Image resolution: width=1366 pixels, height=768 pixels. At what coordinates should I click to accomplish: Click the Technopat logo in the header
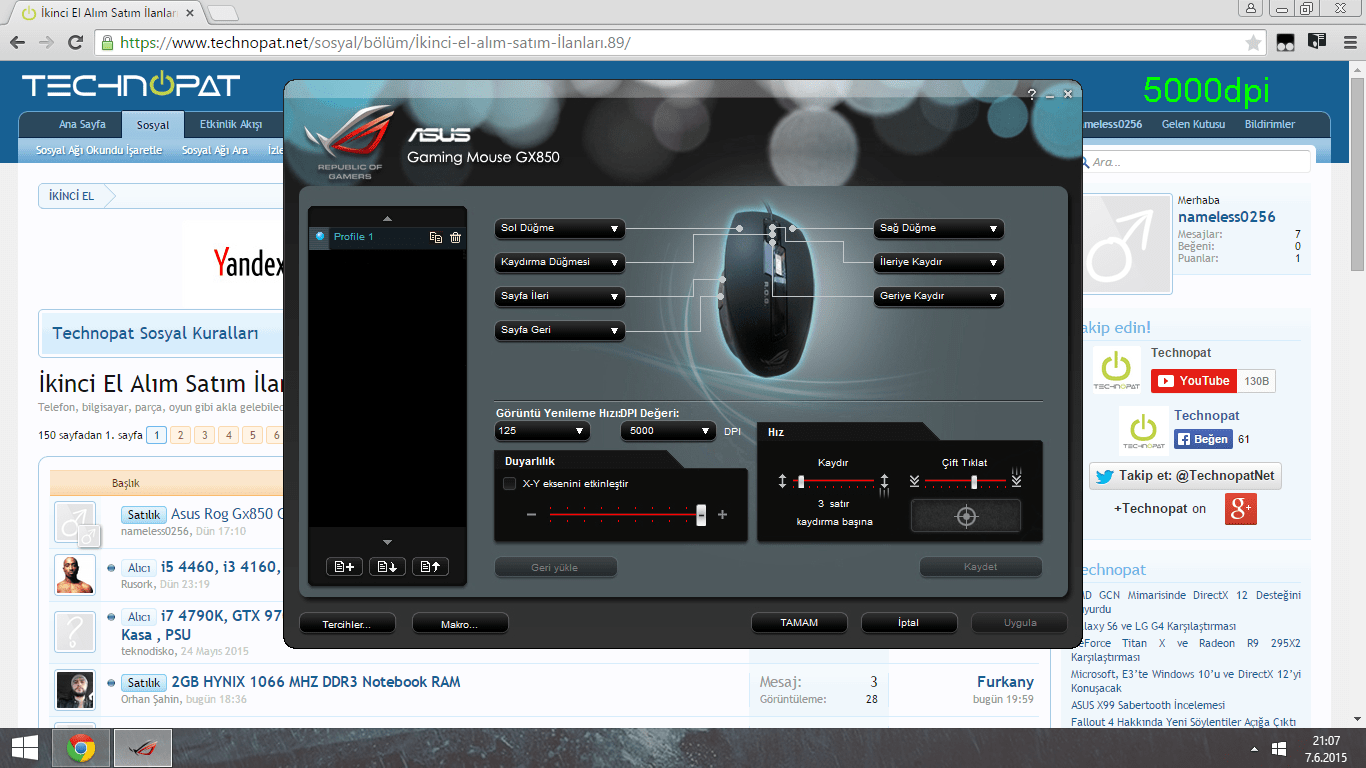pyautogui.click(x=131, y=86)
